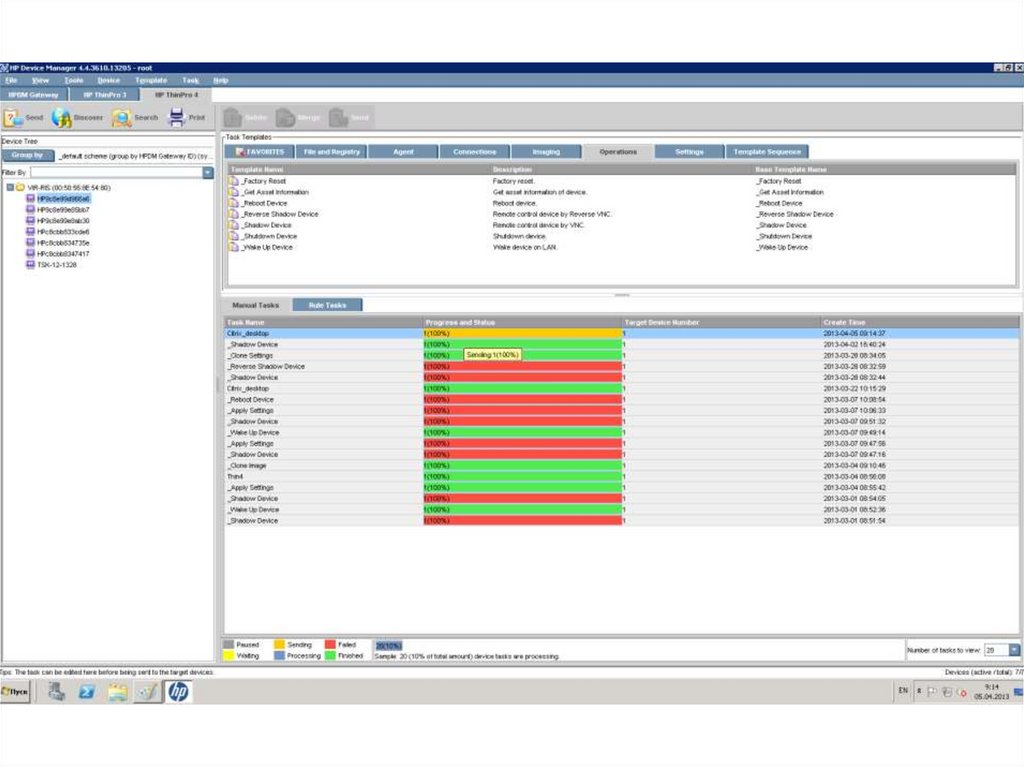
Task: Click the Create Time column header
Action: click(920, 322)
